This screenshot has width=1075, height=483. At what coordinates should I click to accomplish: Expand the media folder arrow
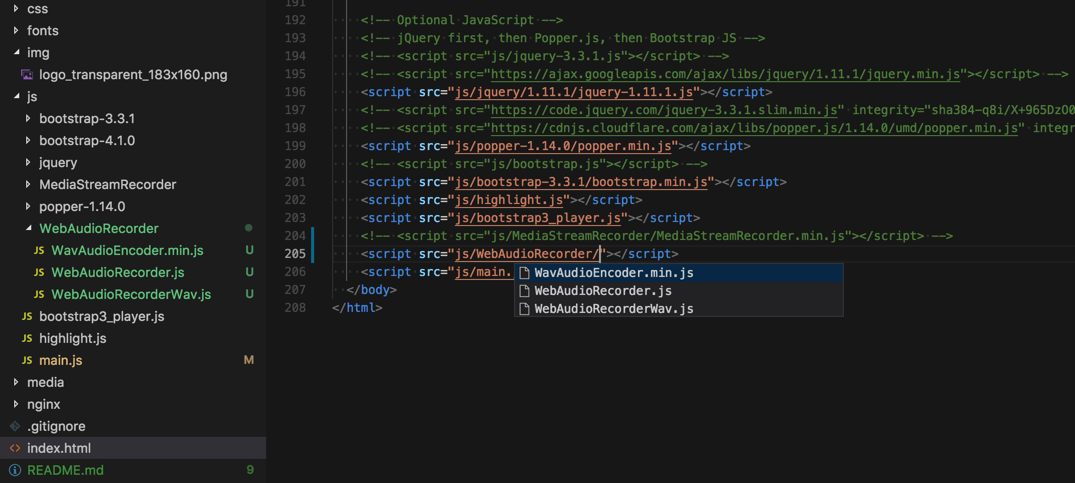click(x=15, y=382)
